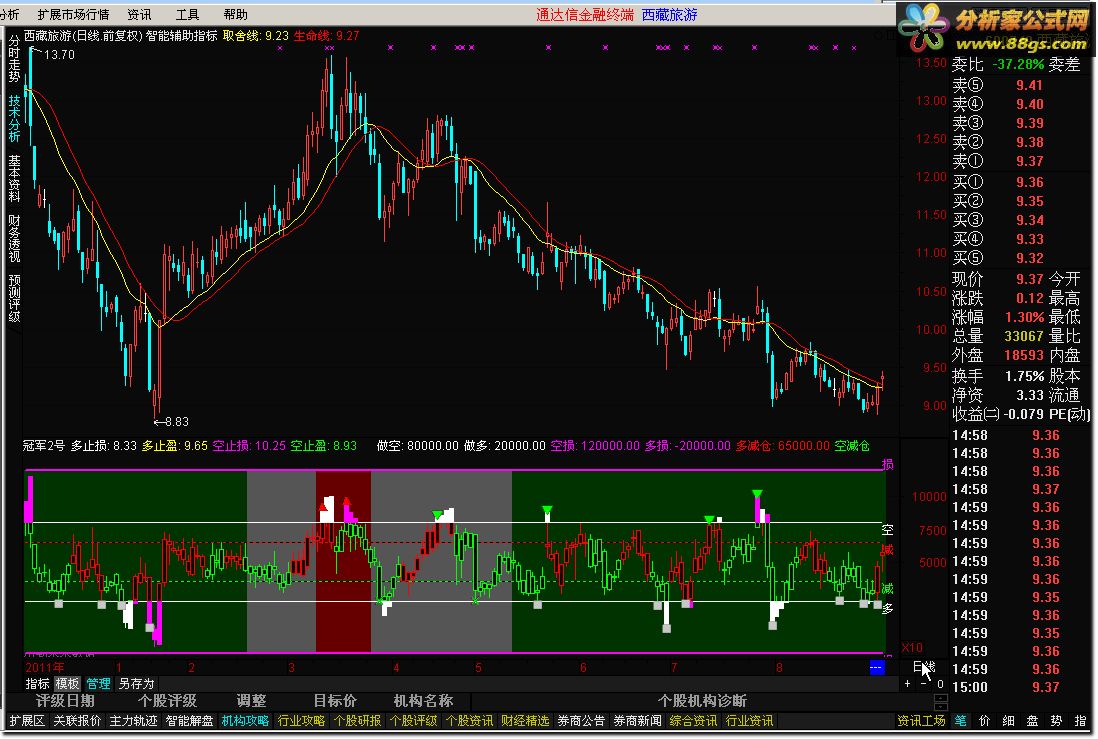
Task: Open the 行业攻略 tab
Action: tap(301, 721)
